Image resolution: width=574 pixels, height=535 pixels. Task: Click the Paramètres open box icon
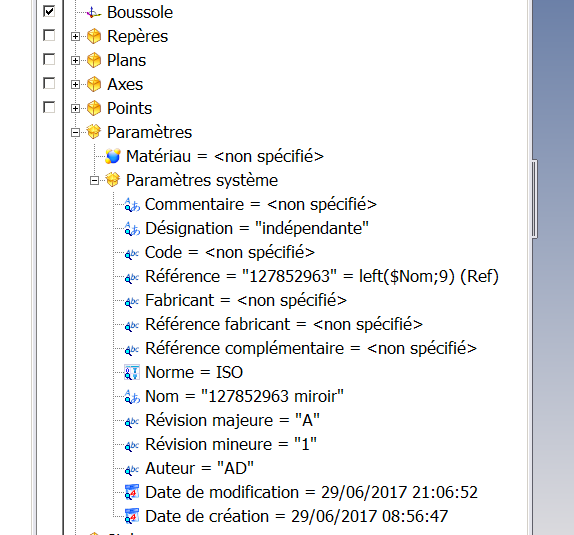(94, 132)
